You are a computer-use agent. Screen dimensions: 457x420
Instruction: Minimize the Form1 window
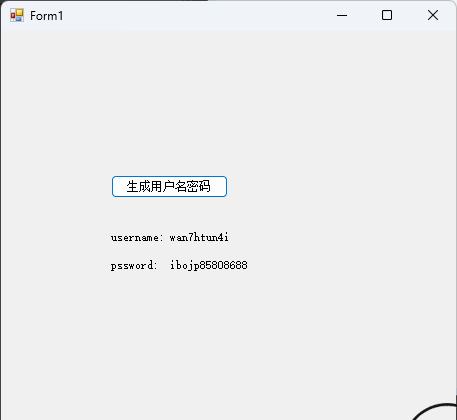point(342,15)
